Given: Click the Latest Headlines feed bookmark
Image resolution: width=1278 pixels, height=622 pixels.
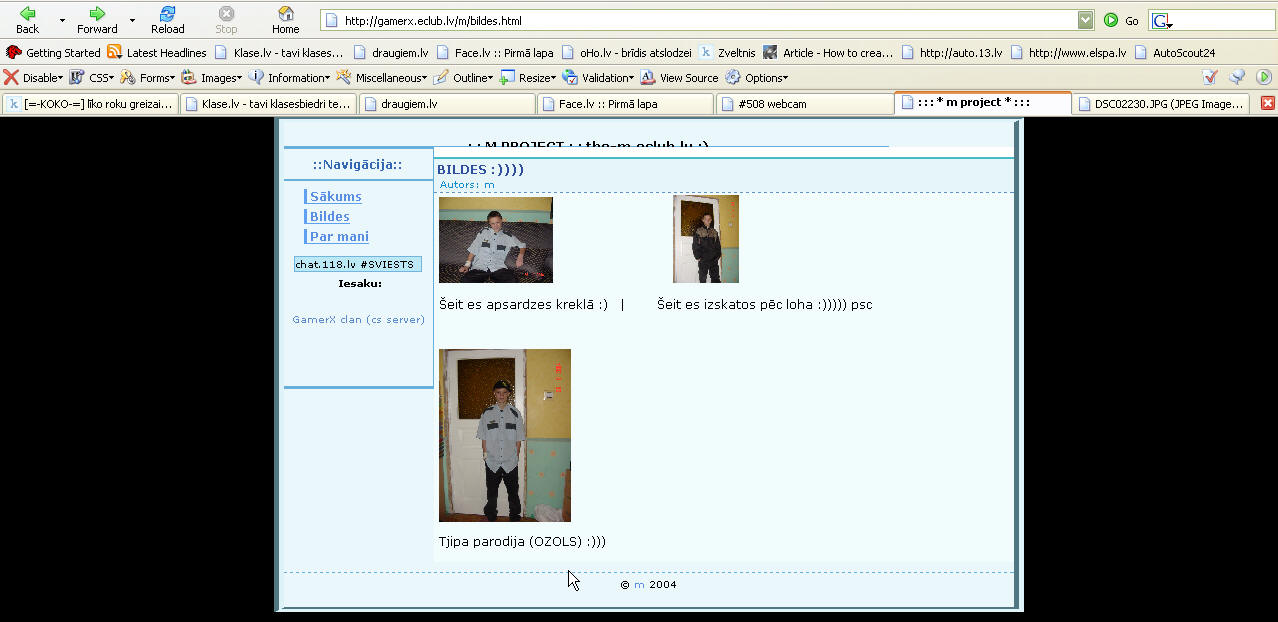Looking at the screenshot, I should tap(157, 53).
